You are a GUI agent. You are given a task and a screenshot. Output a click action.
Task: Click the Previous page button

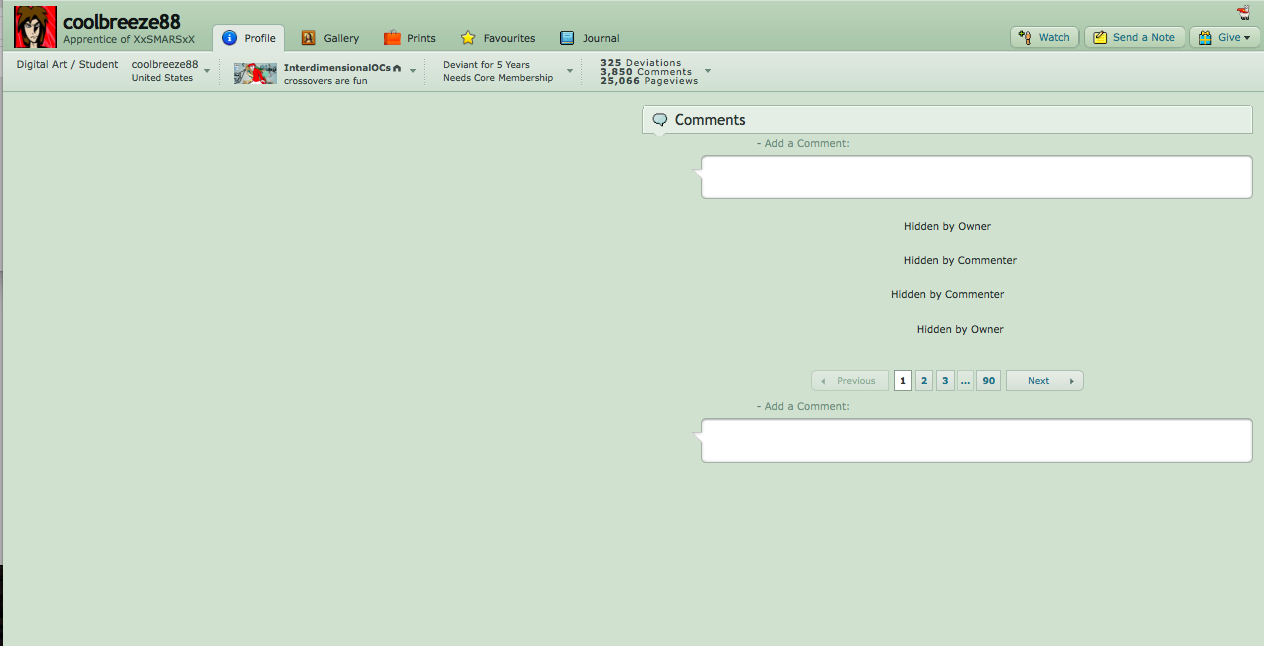[850, 381]
